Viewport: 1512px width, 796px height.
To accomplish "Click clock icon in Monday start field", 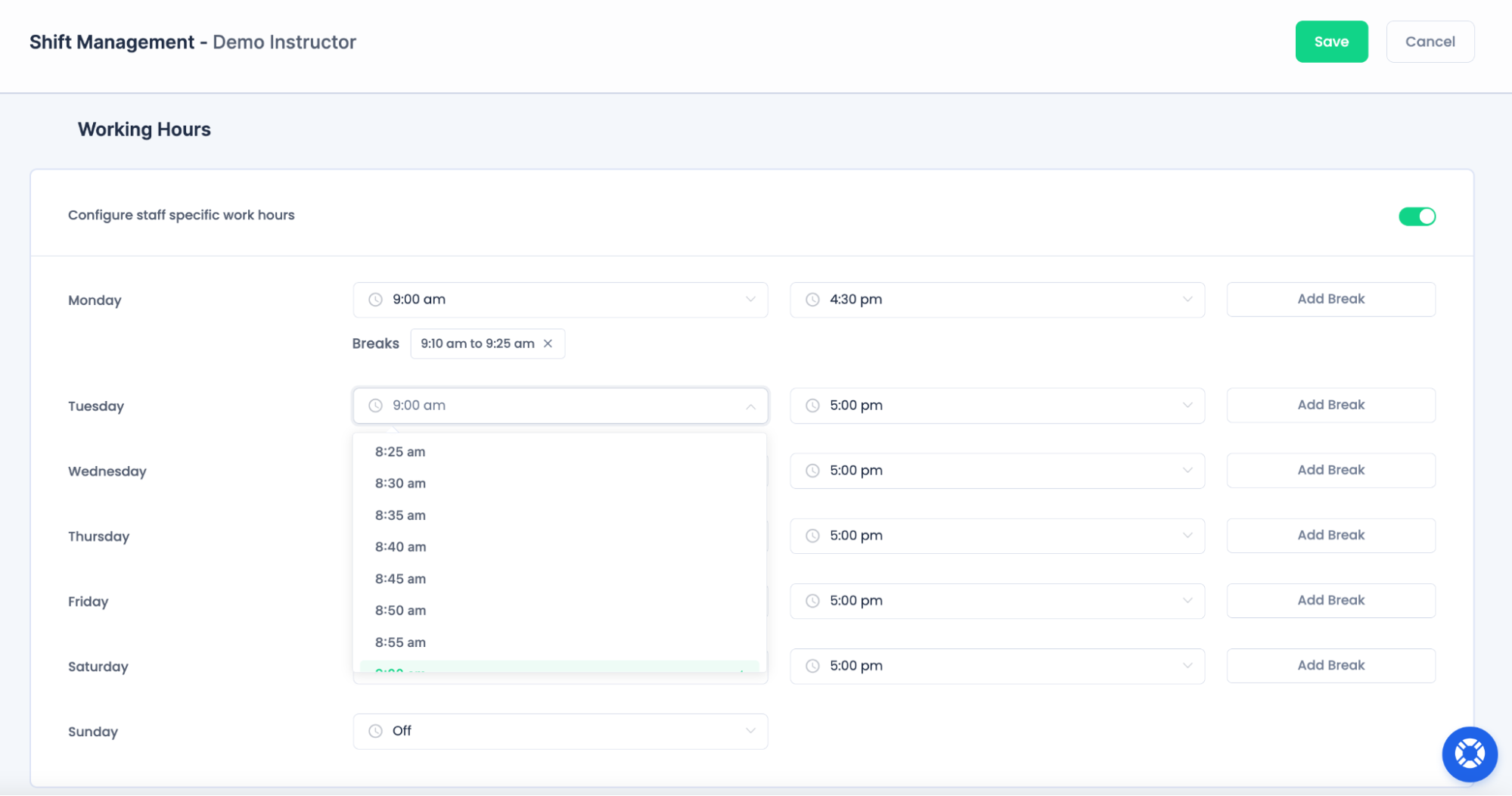I will [x=375, y=300].
